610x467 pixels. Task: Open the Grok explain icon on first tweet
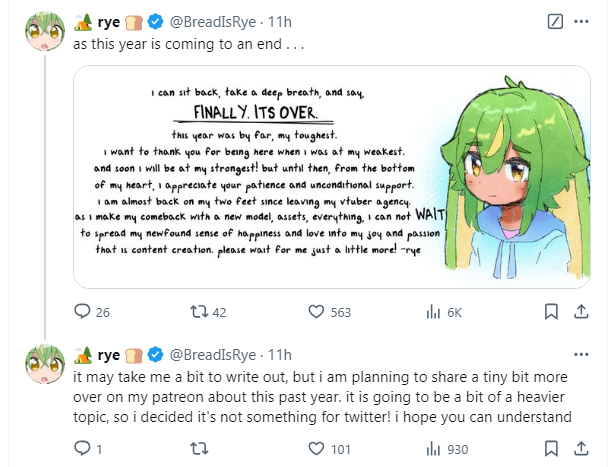[556, 21]
